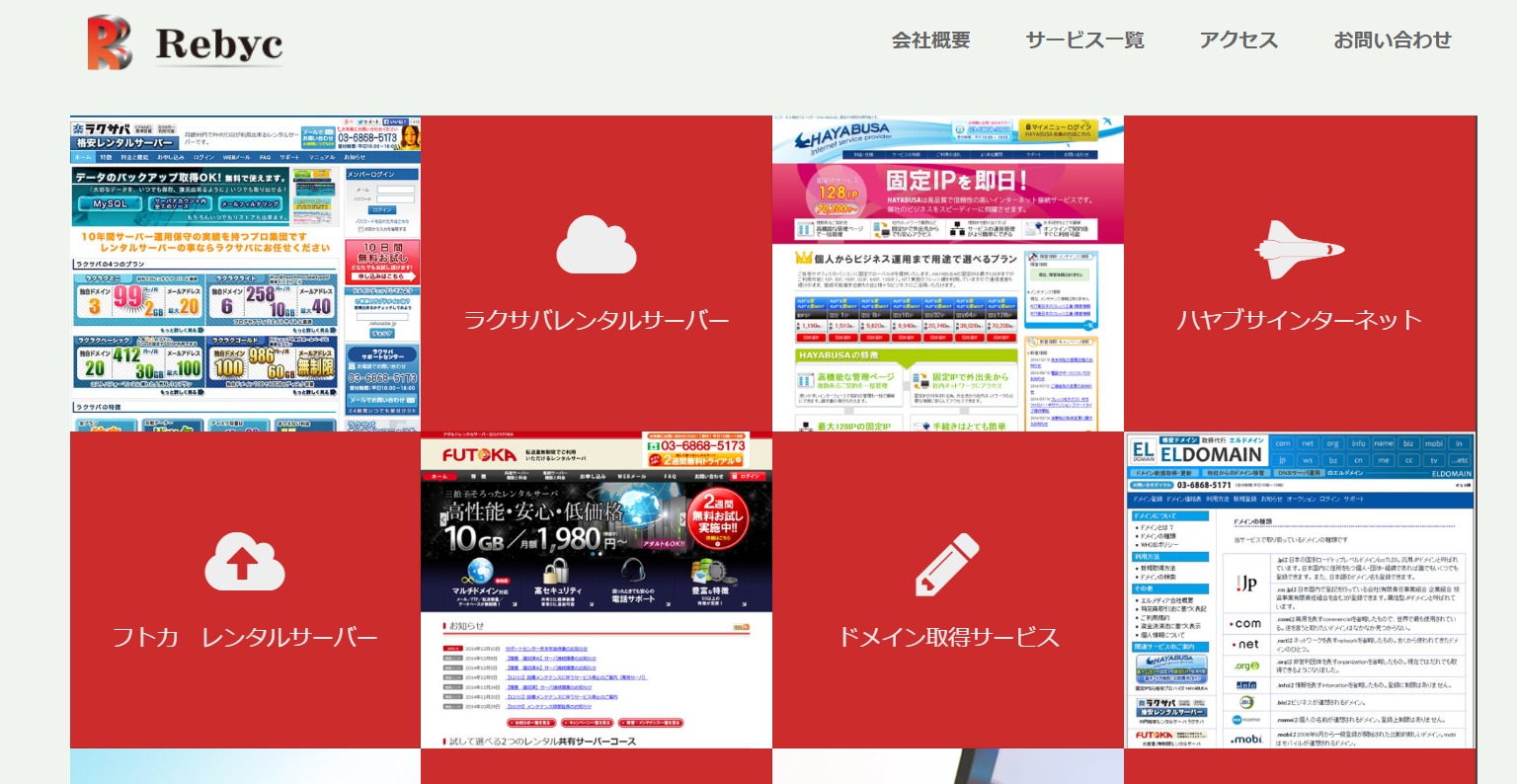Open the サービス一覧 menu item

pos(1084,40)
